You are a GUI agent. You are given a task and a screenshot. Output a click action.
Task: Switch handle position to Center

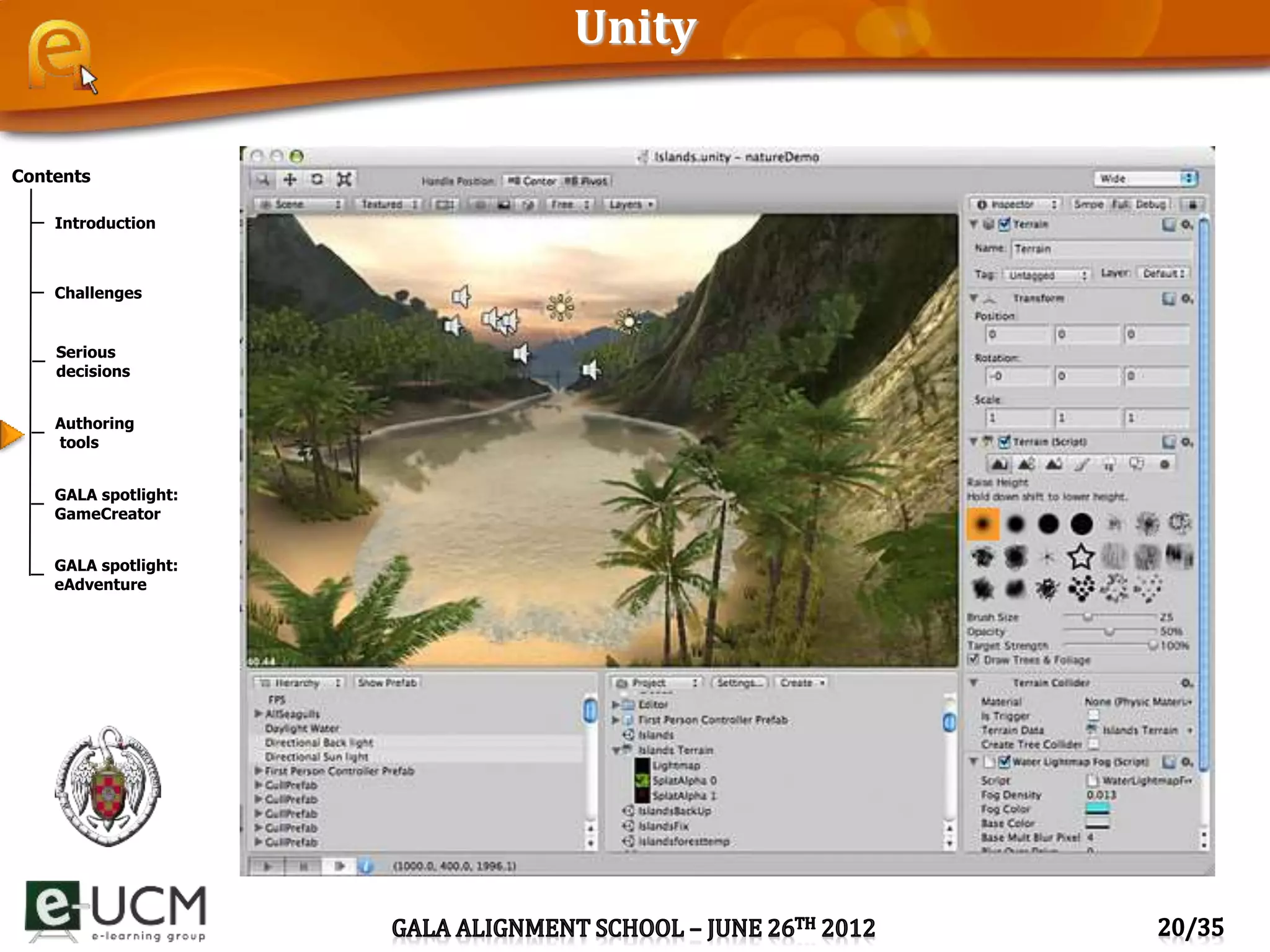[x=532, y=181]
